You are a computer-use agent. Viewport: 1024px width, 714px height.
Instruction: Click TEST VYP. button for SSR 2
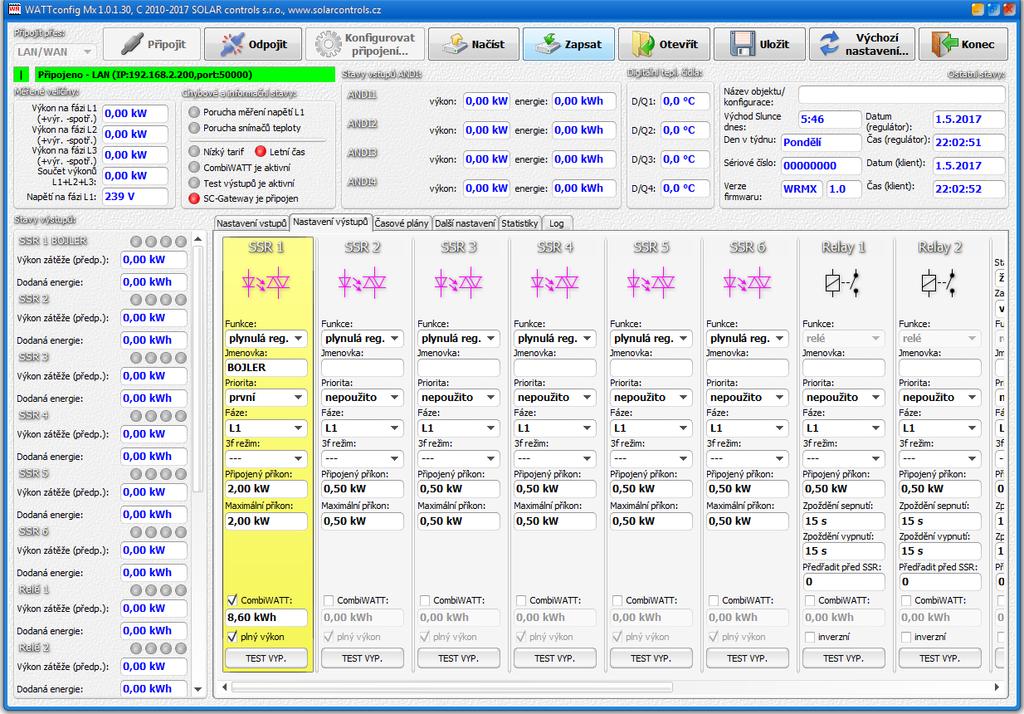click(x=362, y=658)
